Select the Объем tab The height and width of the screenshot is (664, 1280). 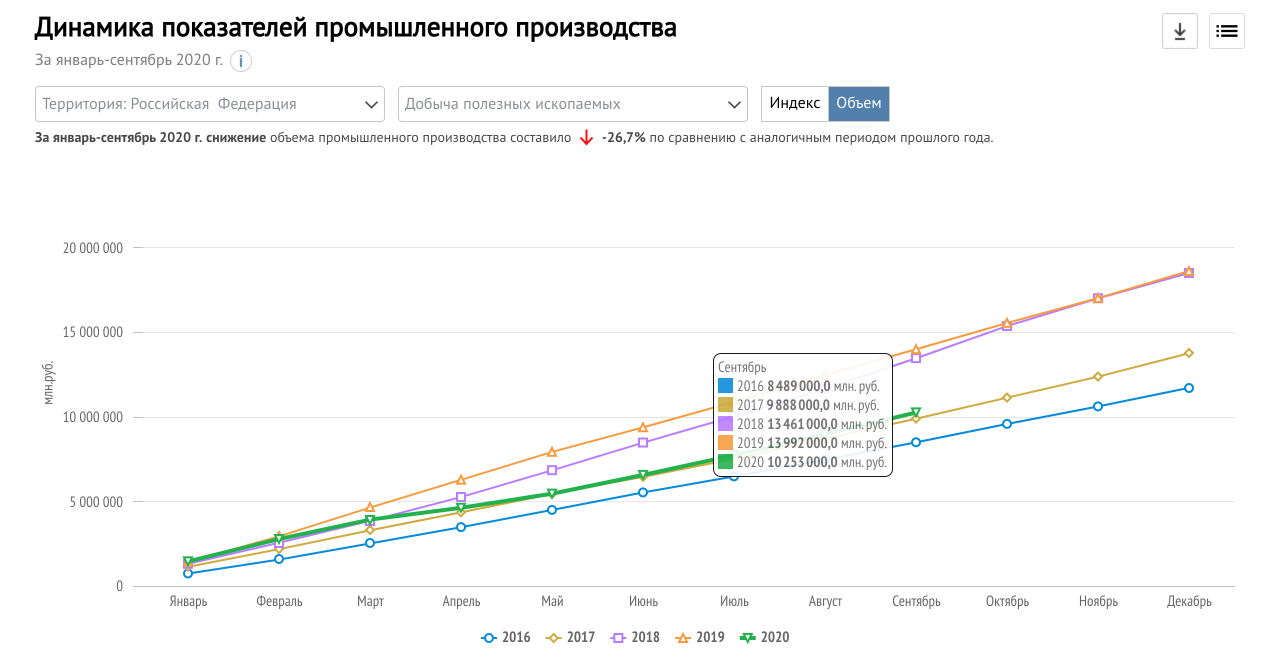(x=859, y=103)
